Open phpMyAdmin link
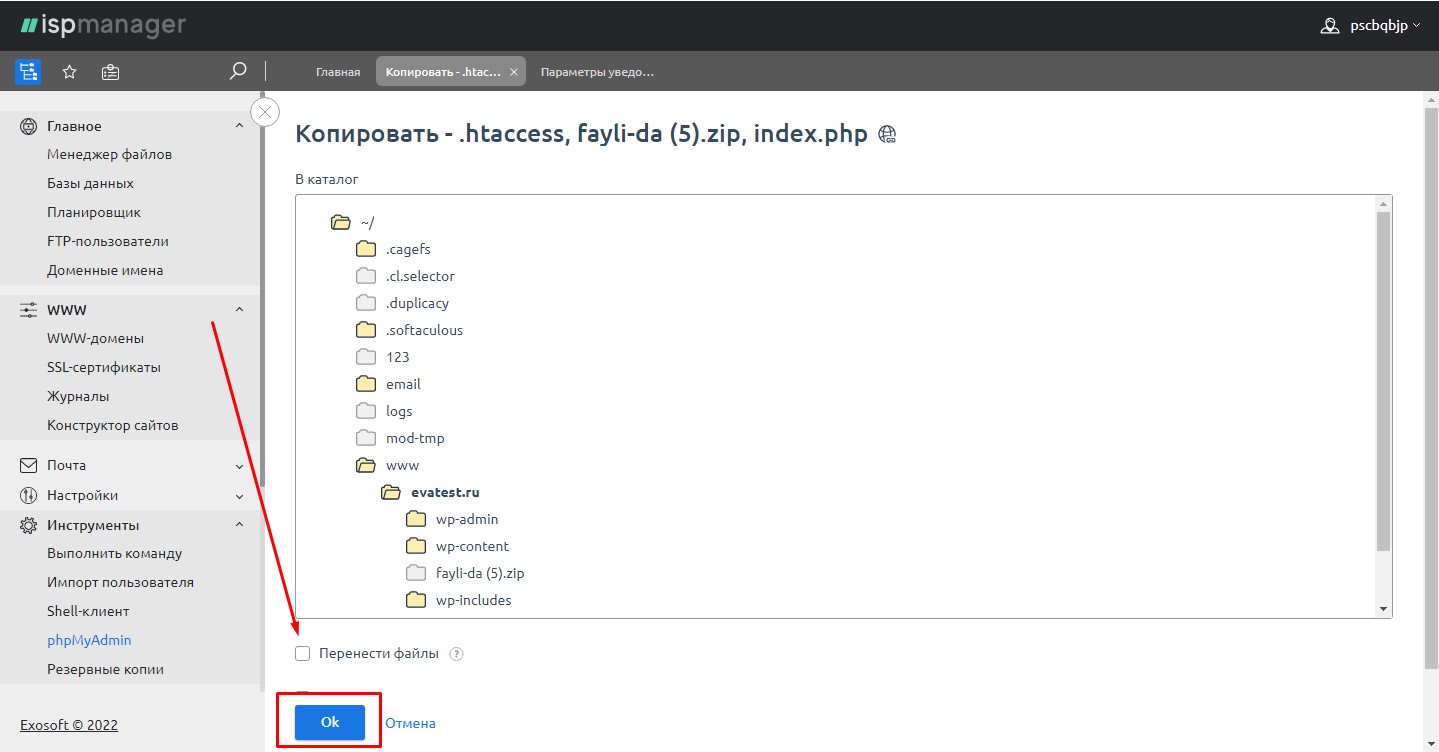This screenshot has height=752, width=1439. coord(89,641)
